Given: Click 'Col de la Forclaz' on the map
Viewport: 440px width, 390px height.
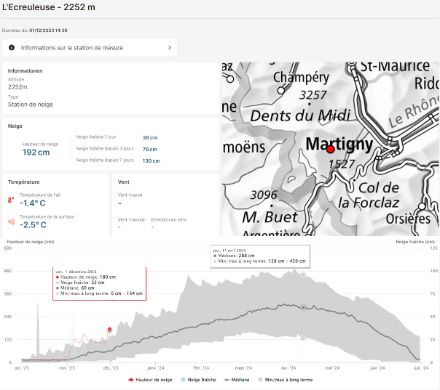Looking at the screenshot, I should (368, 195).
